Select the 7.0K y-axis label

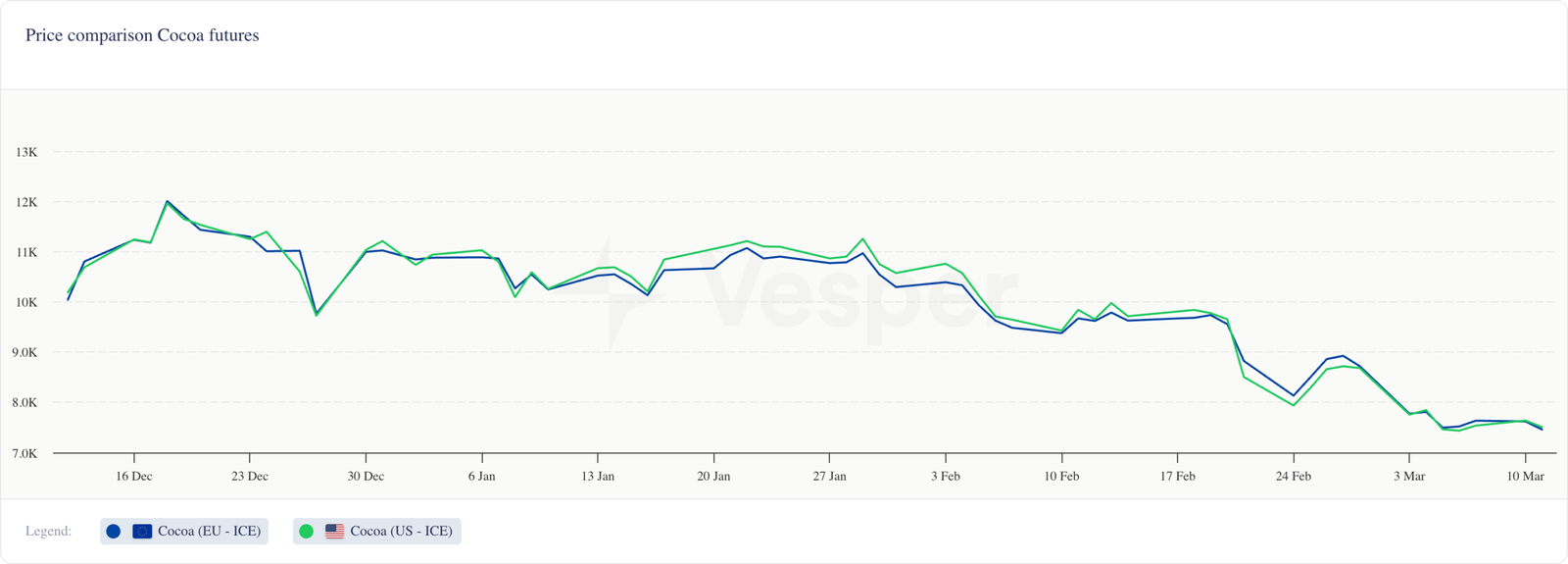(x=25, y=453)
